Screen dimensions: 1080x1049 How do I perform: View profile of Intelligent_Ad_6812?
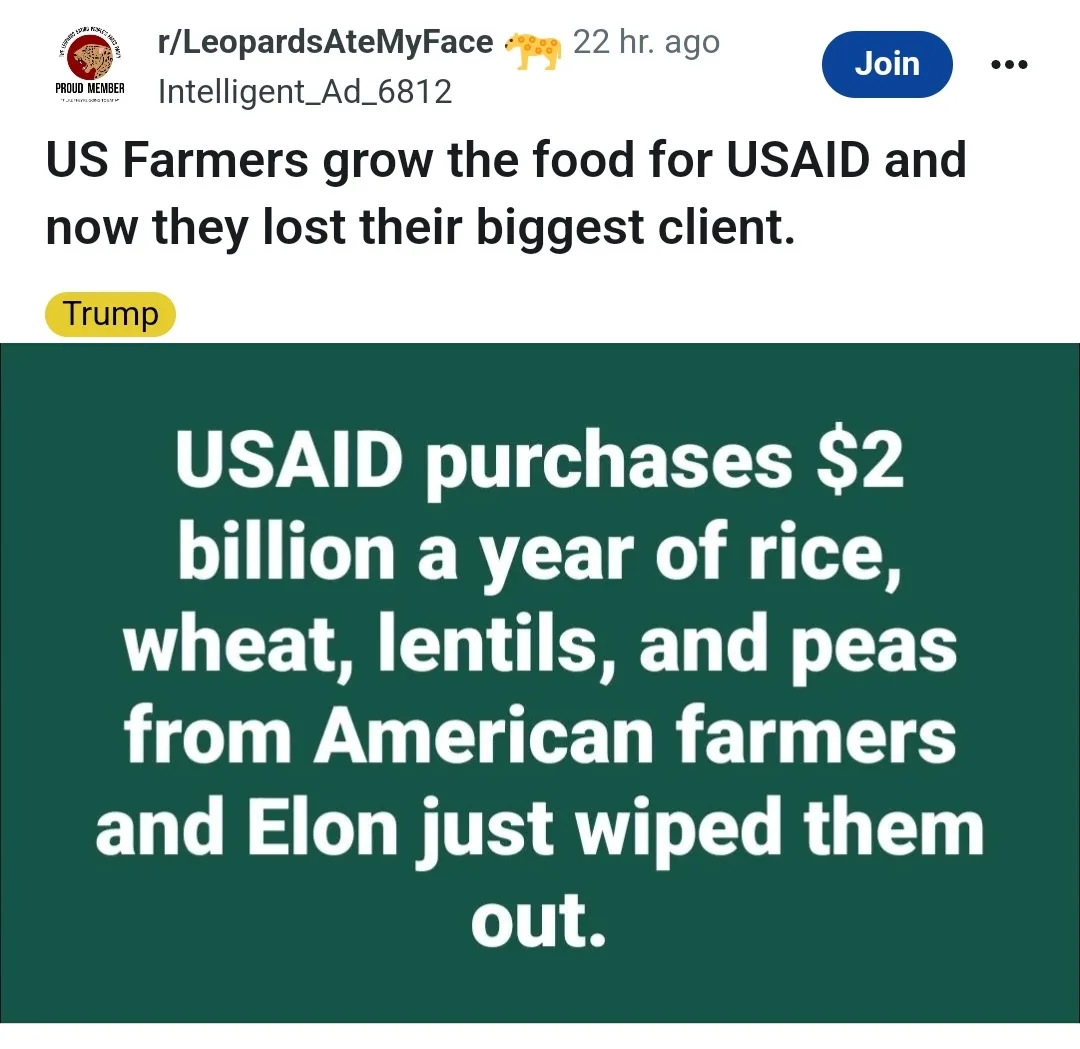305,92
